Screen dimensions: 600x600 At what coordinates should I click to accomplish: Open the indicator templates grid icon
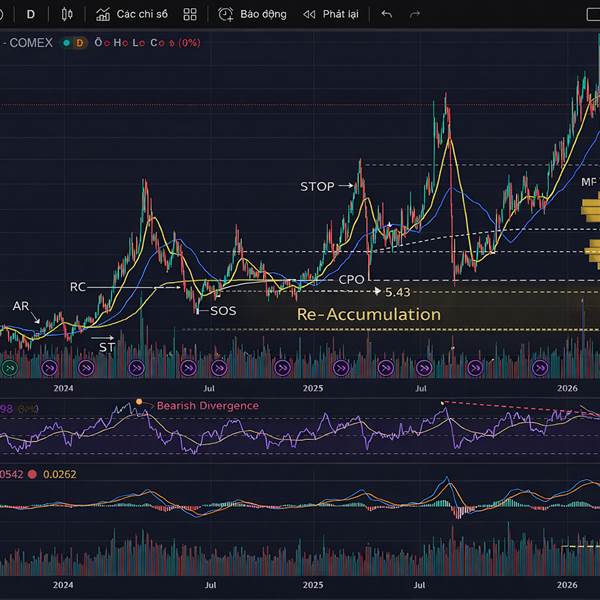(x=190, y=15)
